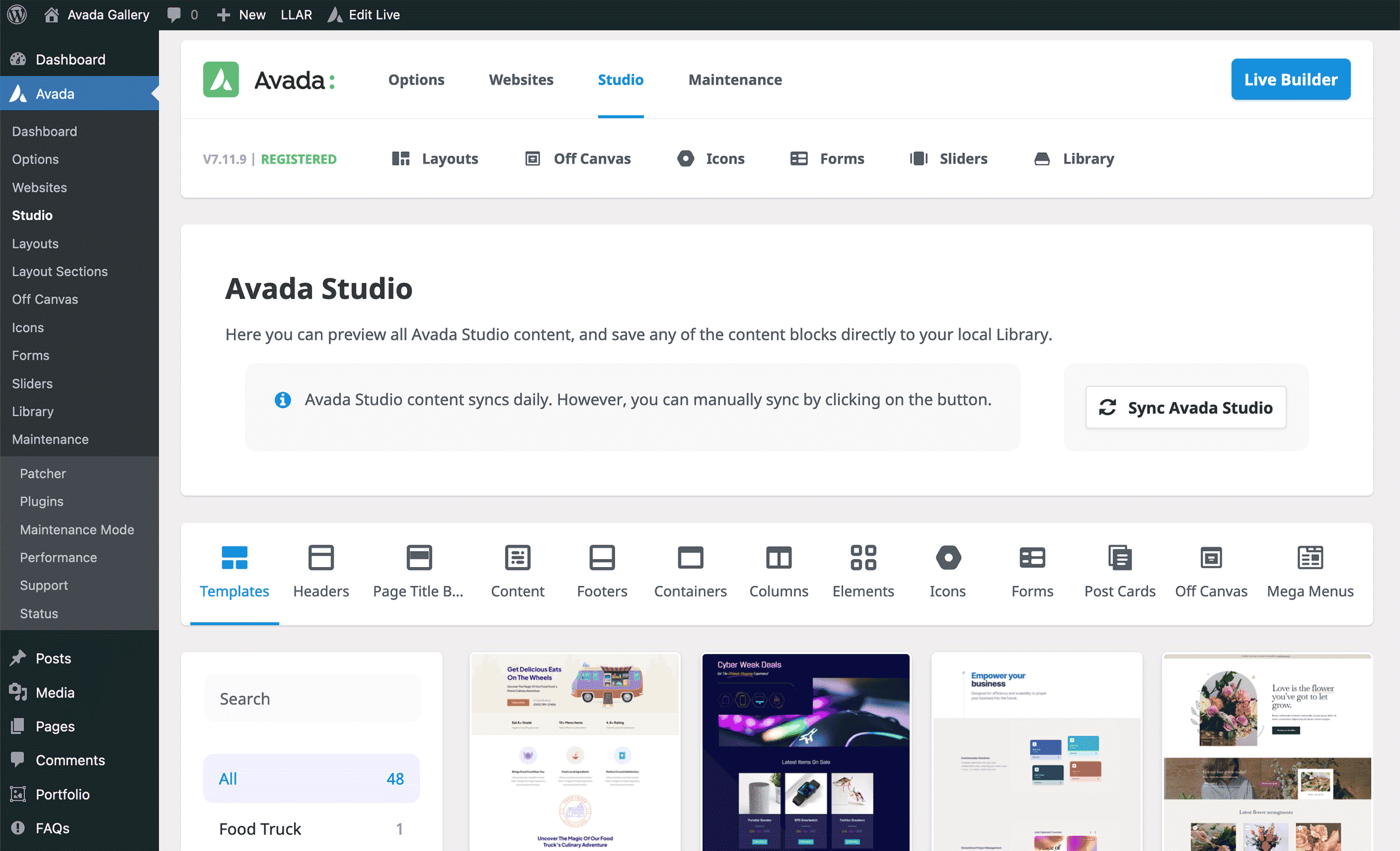Viewport: 1400px width, 851px height.
Task: Select the Forms category in studio tabs
Action: pyautogui.click(x=1032, y=572)
